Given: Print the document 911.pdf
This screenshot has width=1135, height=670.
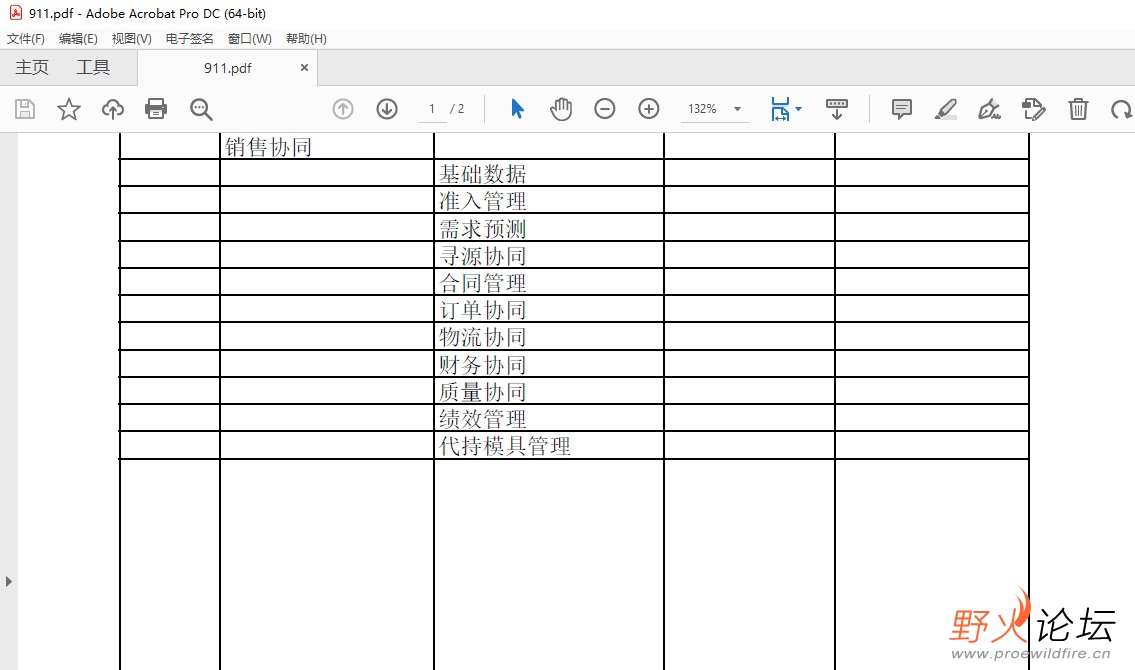Looking at the screenshot, I should [x=155, y=109].
